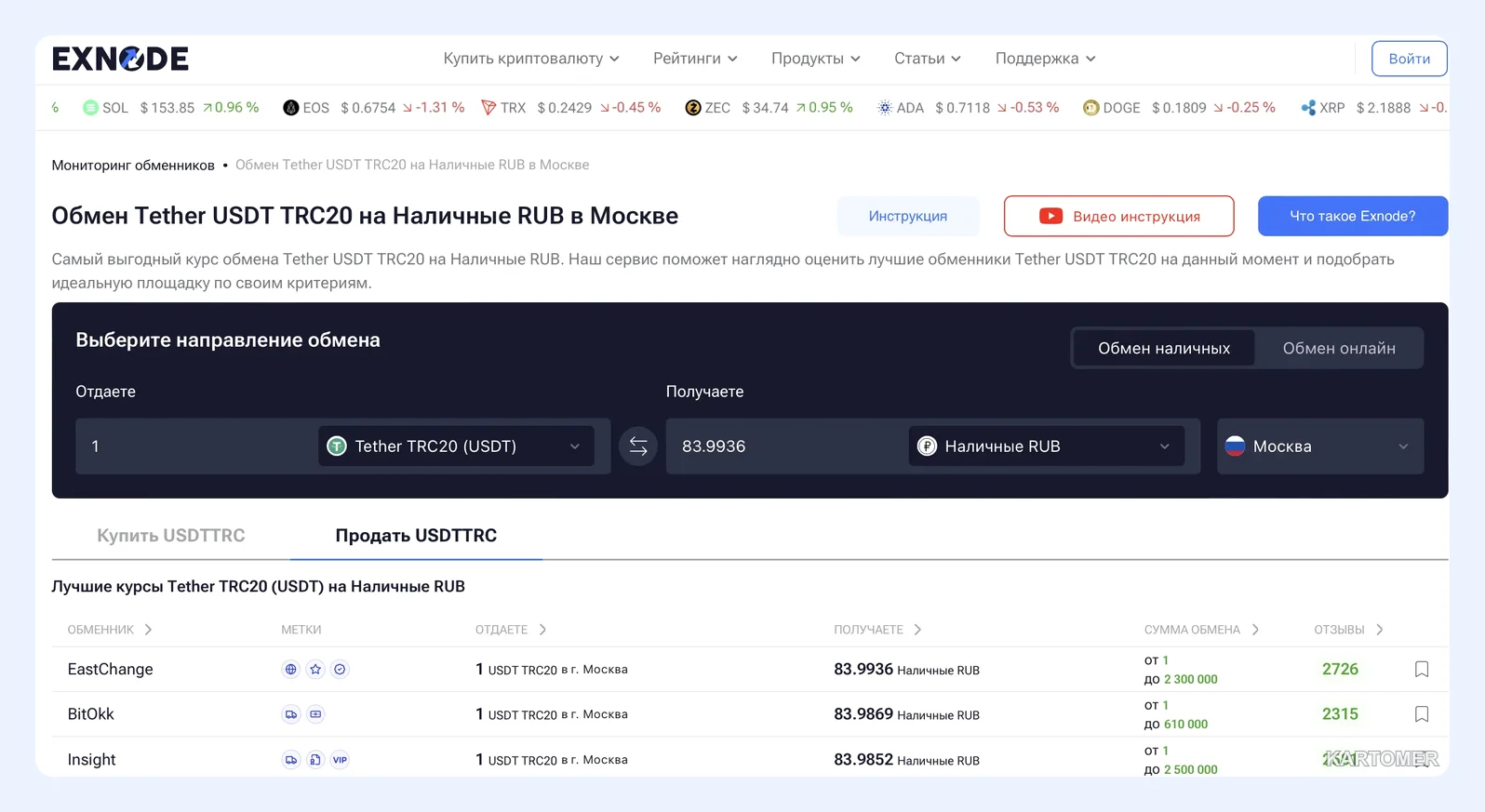Open the Москва city dropdown
This screenshot has width=1485, height=812.
[1320, 446]
